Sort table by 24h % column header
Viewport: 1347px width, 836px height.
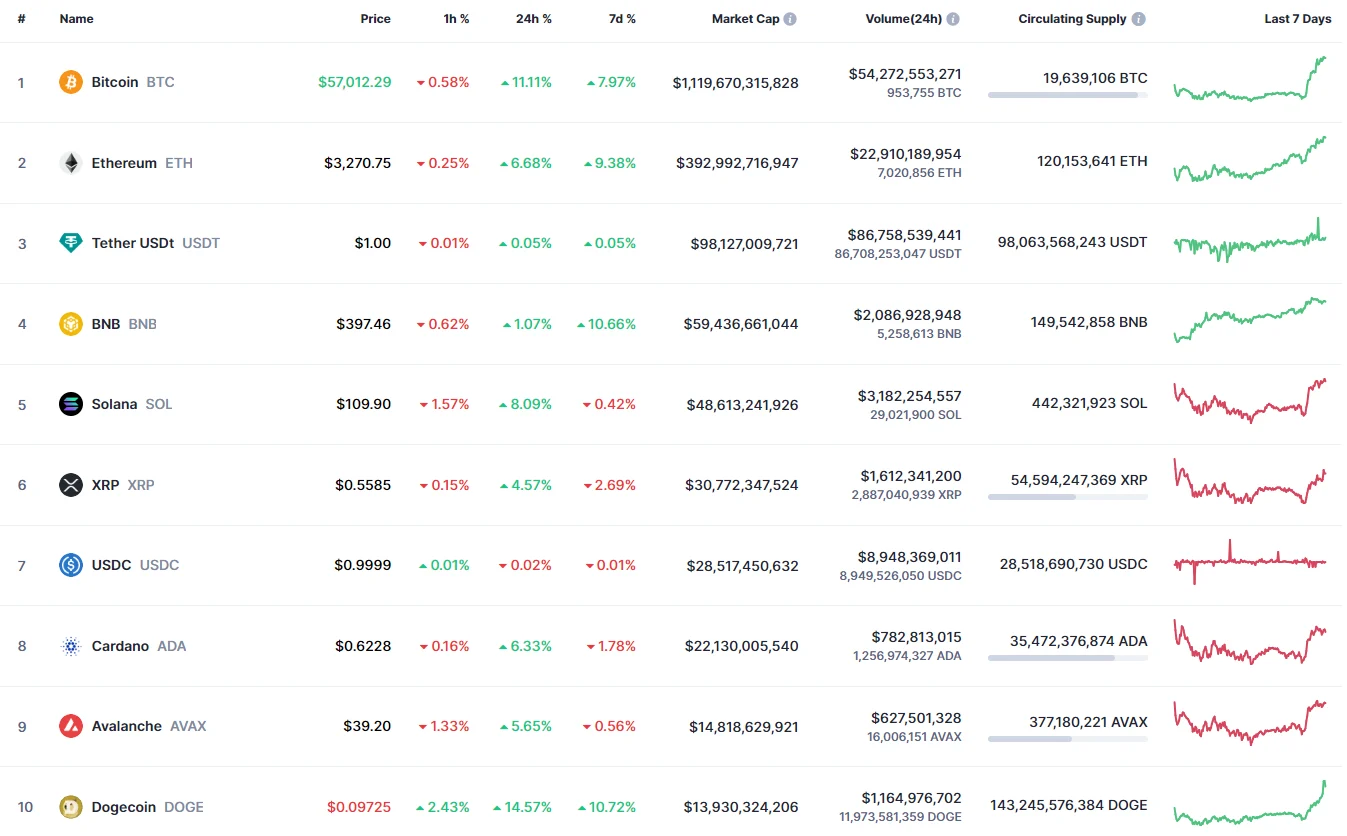point(531,19)
